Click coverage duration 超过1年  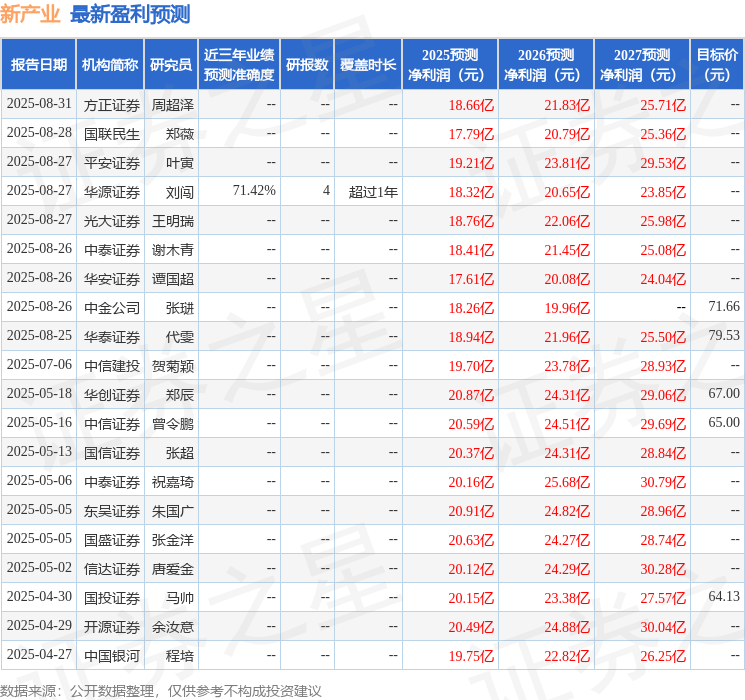[x=373, y=192]
